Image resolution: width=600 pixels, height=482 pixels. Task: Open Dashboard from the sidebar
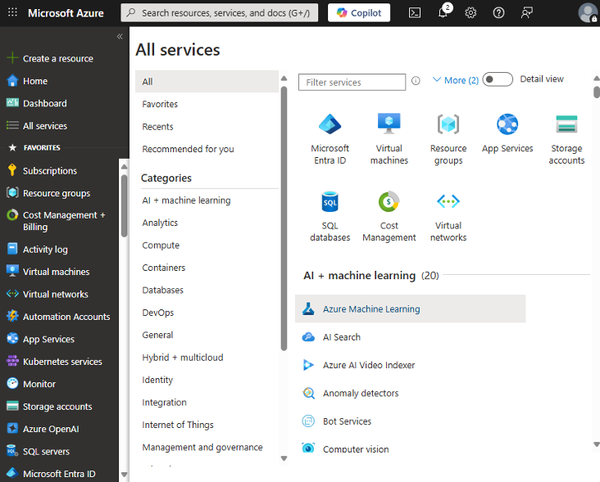click(44, 103)
